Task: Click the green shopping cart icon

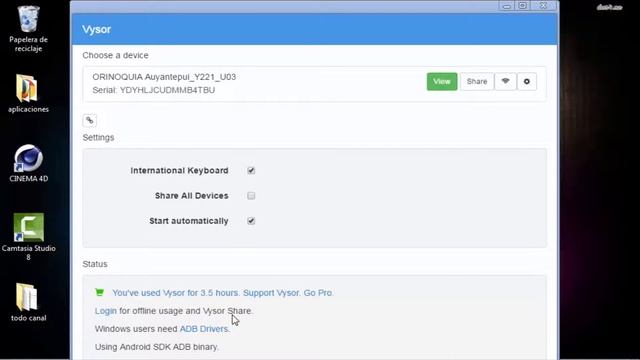Action: [x=100, y=292]
